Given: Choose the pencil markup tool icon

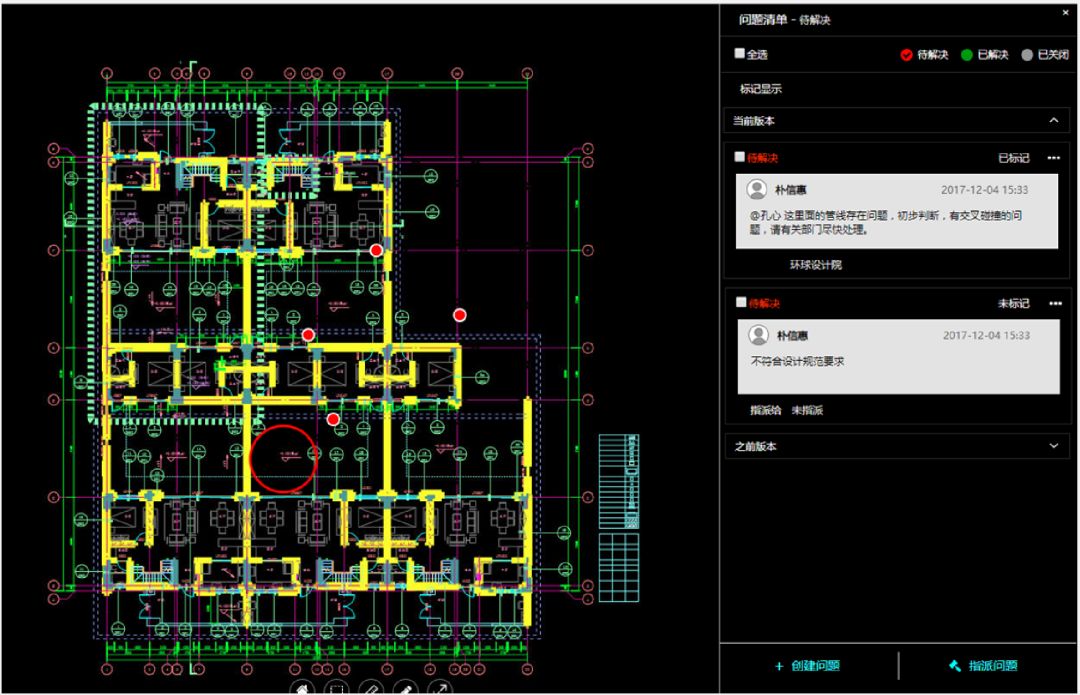Looking at the screenshot, I should tap(405, 688).
